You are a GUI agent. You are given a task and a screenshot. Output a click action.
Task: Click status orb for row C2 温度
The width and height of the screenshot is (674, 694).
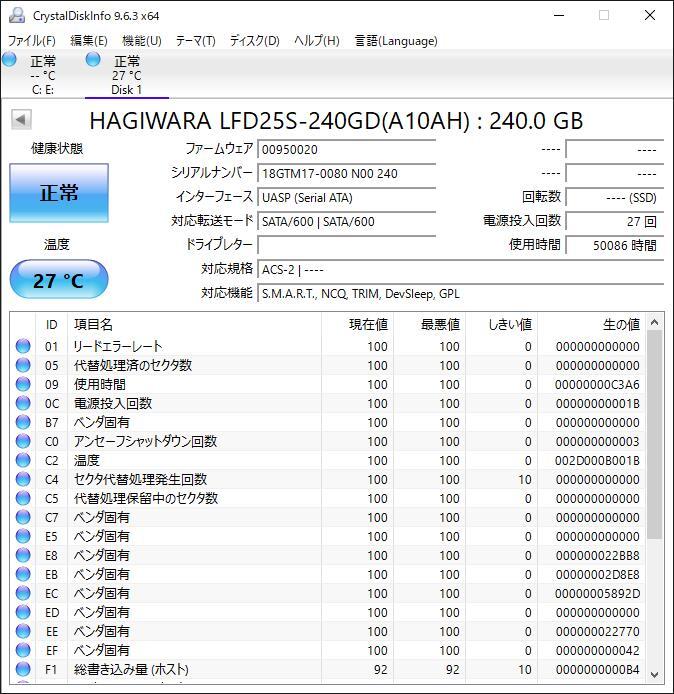[x=23, y=460]
